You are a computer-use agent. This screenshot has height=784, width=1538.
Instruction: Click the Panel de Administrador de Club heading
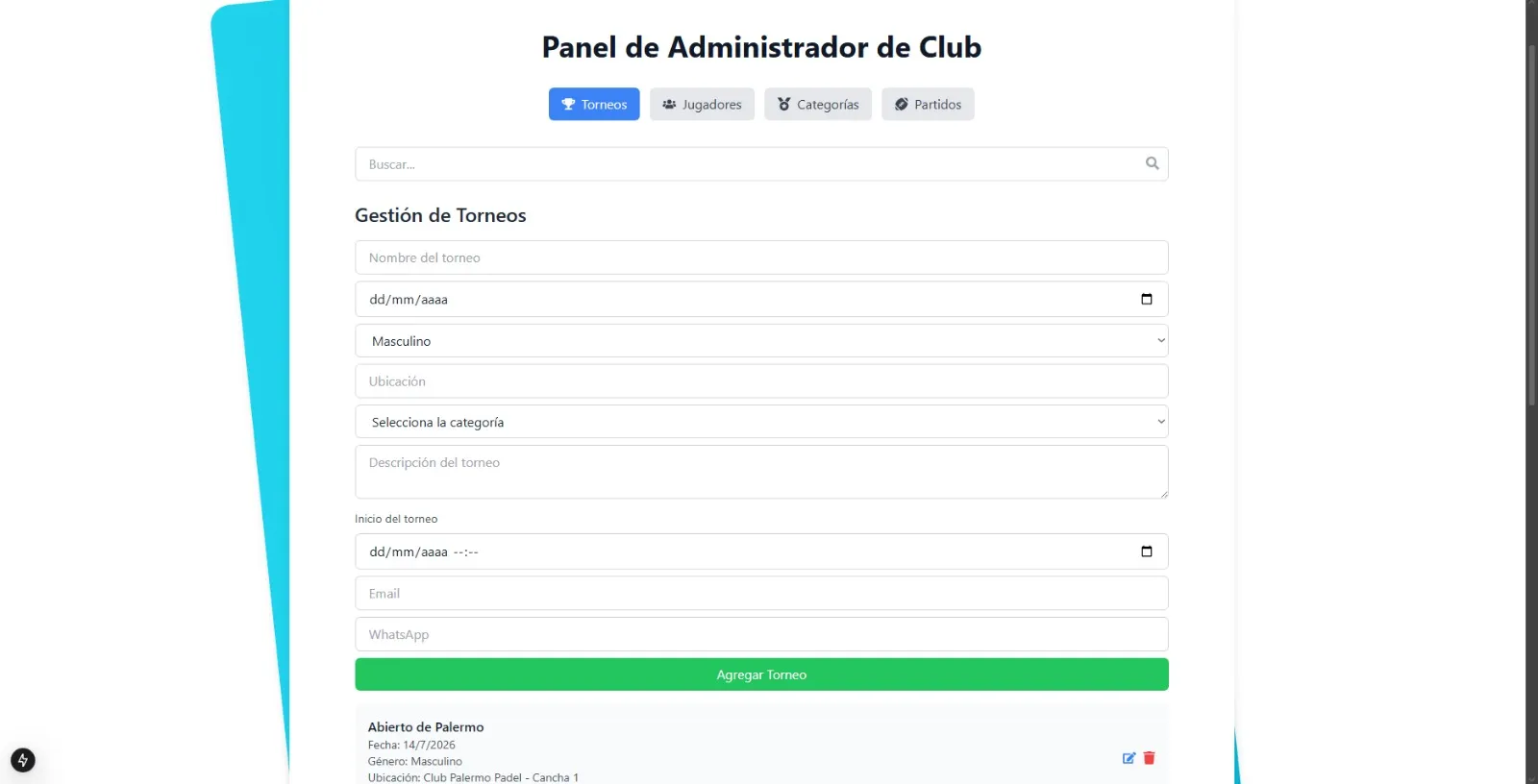(761, 47)
